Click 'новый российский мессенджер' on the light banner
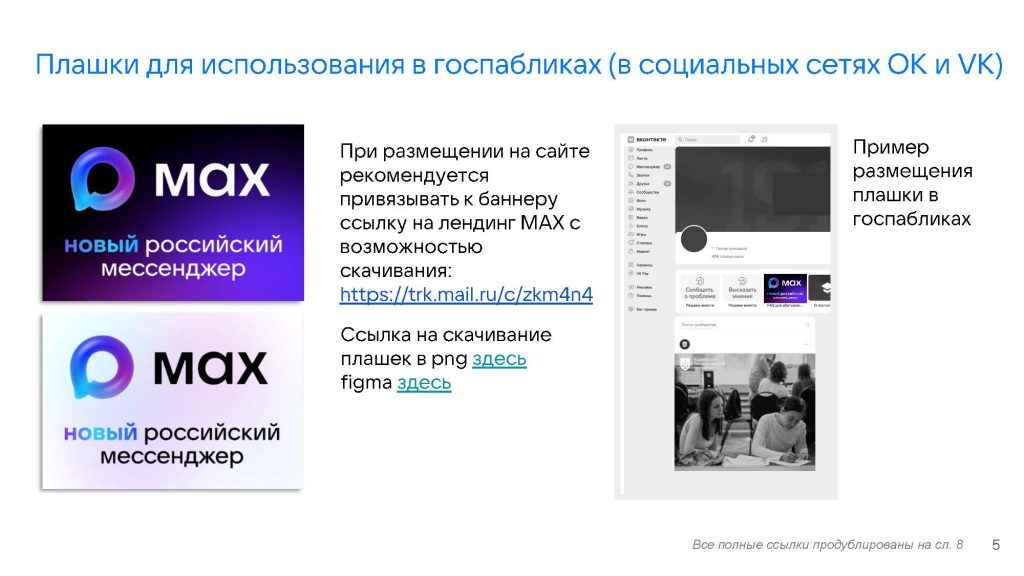The image size is (1024, 576). (x=172, y=444)
